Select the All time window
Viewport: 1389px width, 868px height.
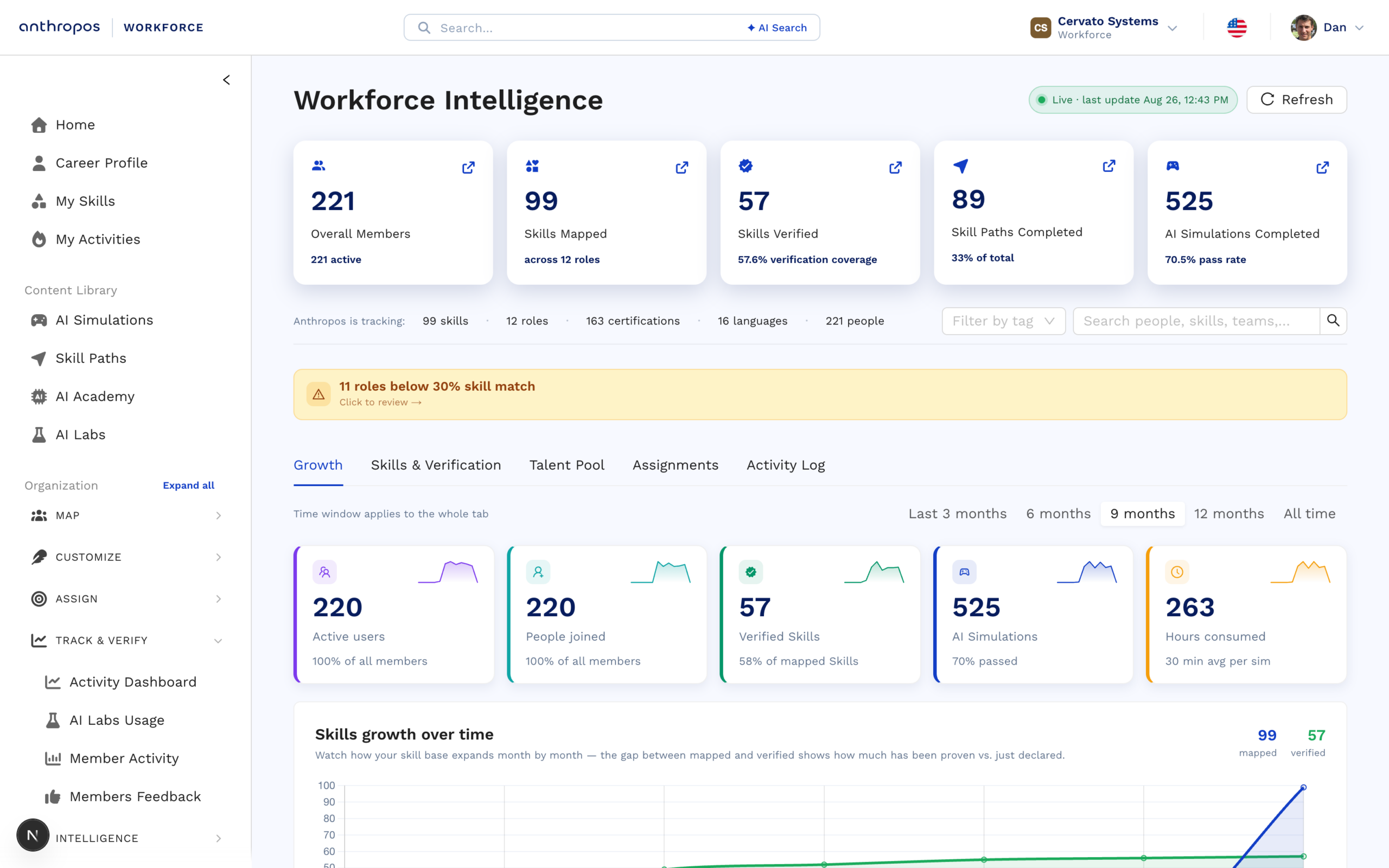tap(1309, 514)
